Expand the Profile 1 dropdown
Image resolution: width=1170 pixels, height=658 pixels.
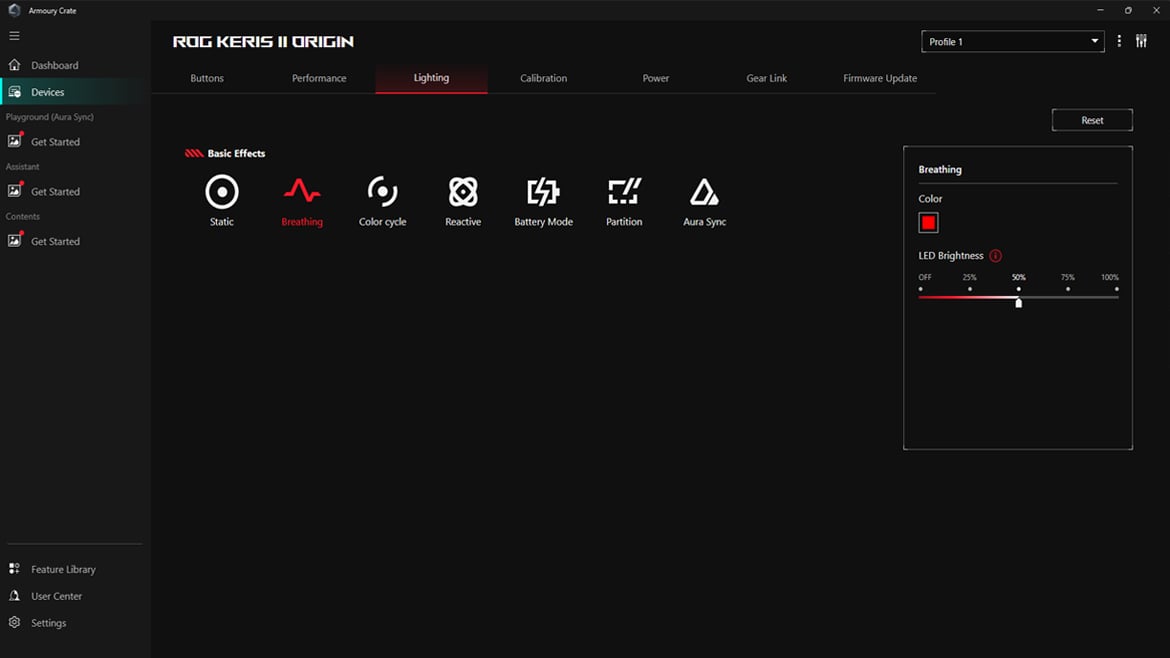click(x=1013, y=42)
